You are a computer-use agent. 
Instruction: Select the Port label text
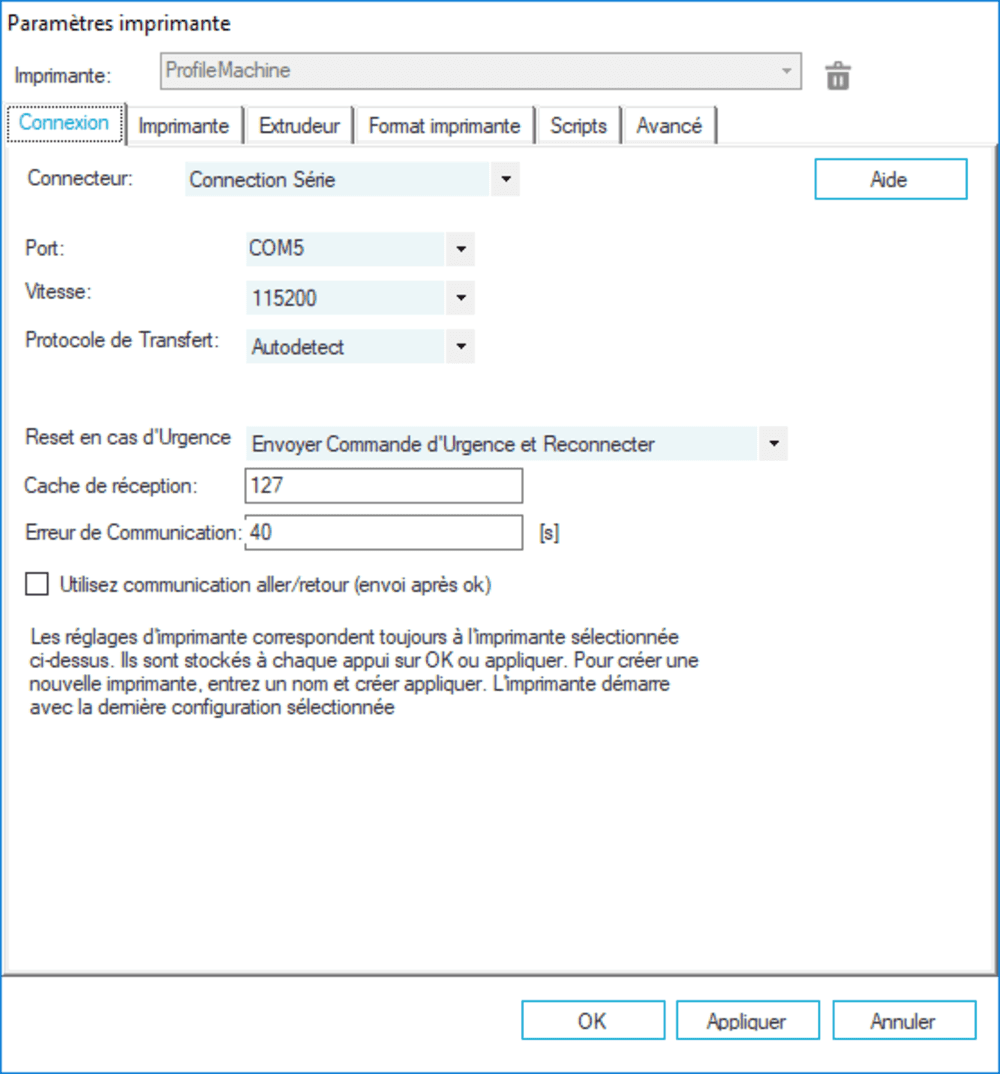pyautogui.click(x=45, y=247)
